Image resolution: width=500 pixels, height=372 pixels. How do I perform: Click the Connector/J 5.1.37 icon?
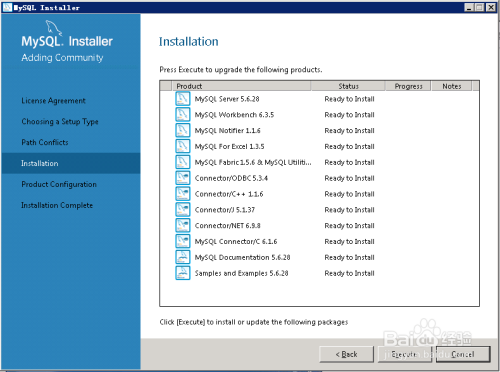(183, 209)
